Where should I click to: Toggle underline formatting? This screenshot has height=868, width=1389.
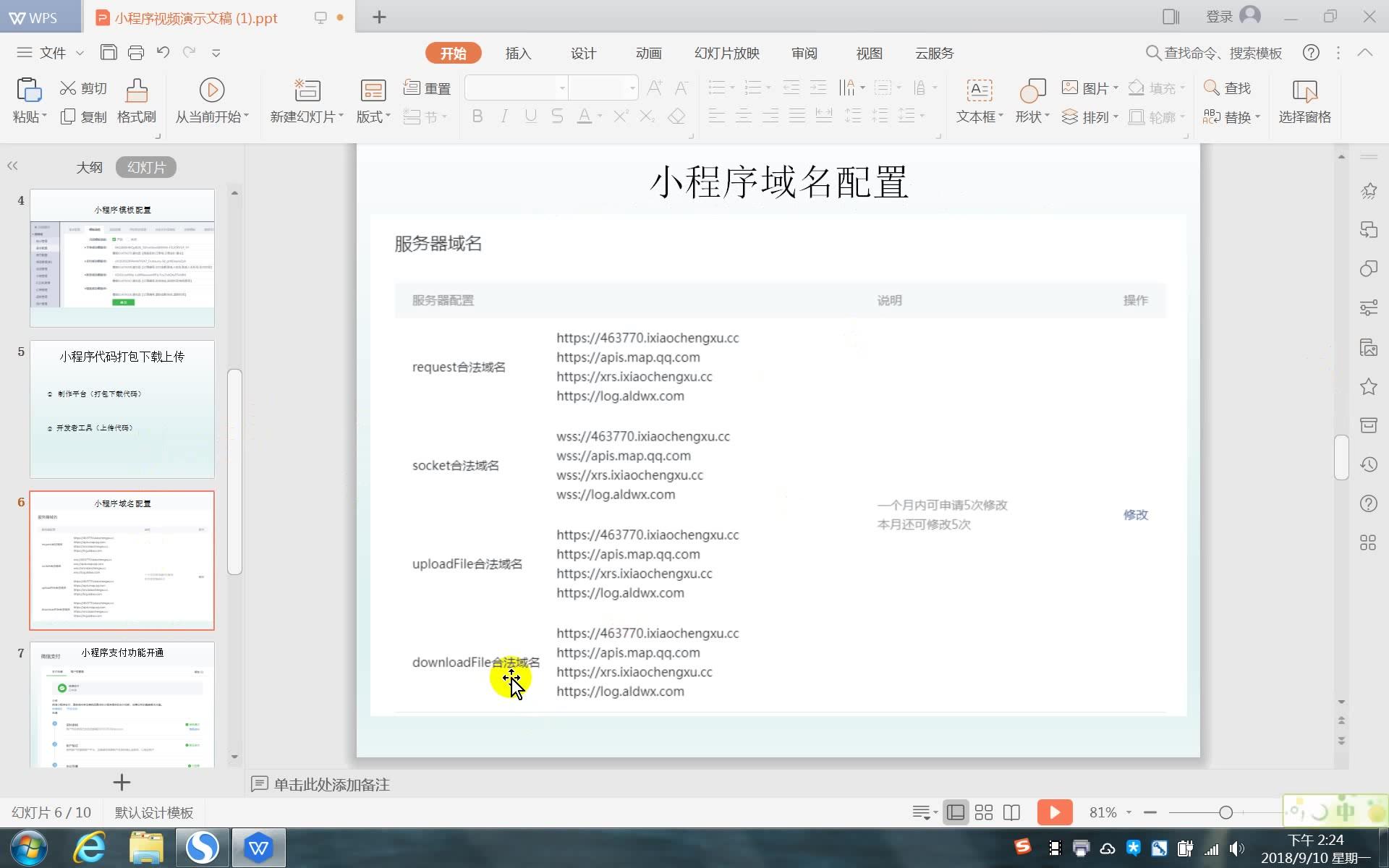tap(531, 116)
